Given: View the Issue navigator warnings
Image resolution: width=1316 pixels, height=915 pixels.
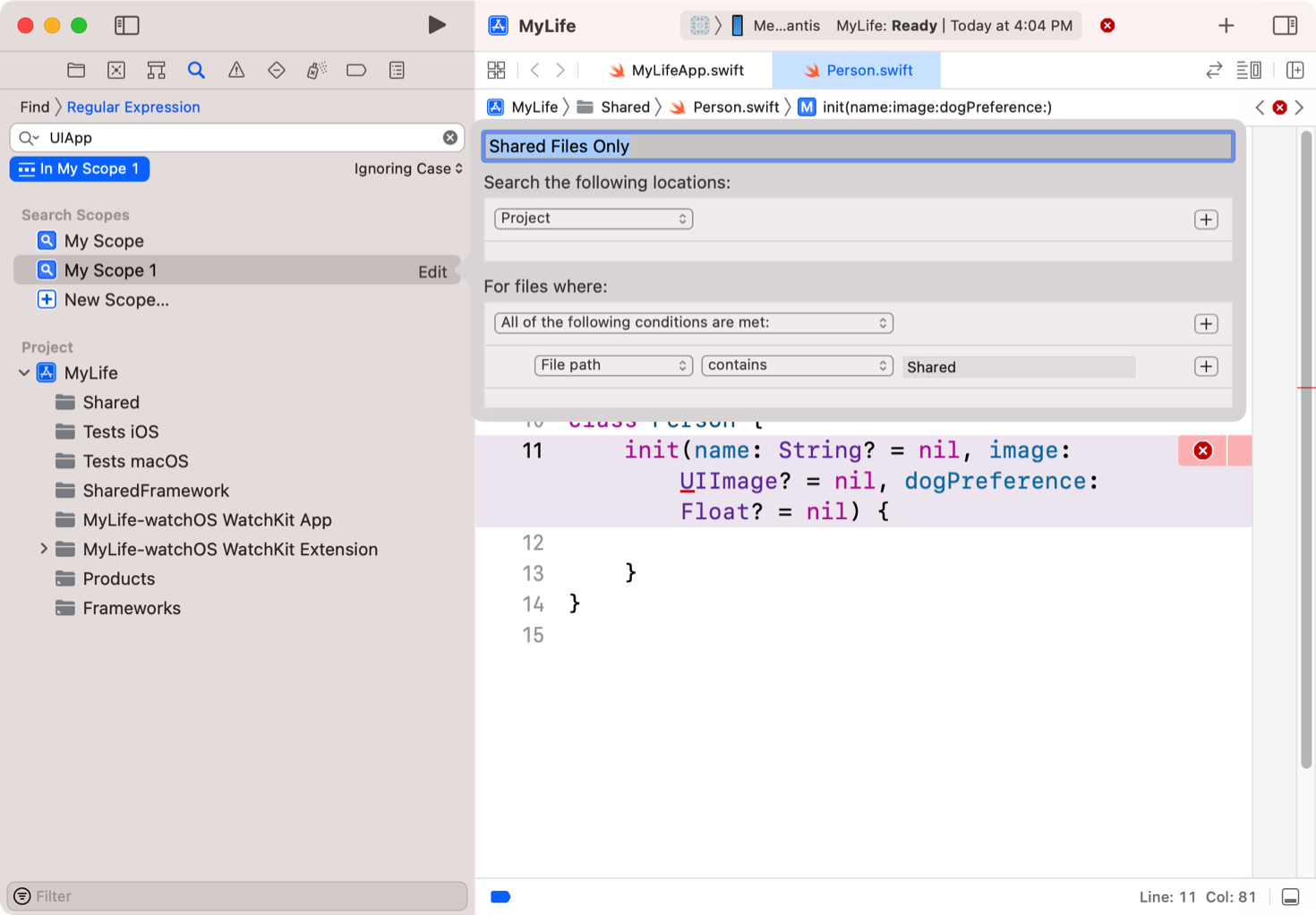Looking at the screenshot, I should (x=235, y=70).
